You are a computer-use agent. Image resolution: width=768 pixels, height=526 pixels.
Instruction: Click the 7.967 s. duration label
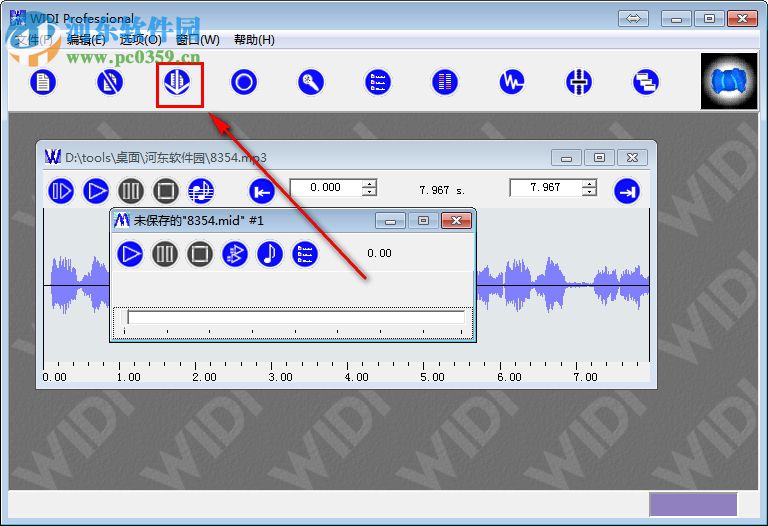442,191
